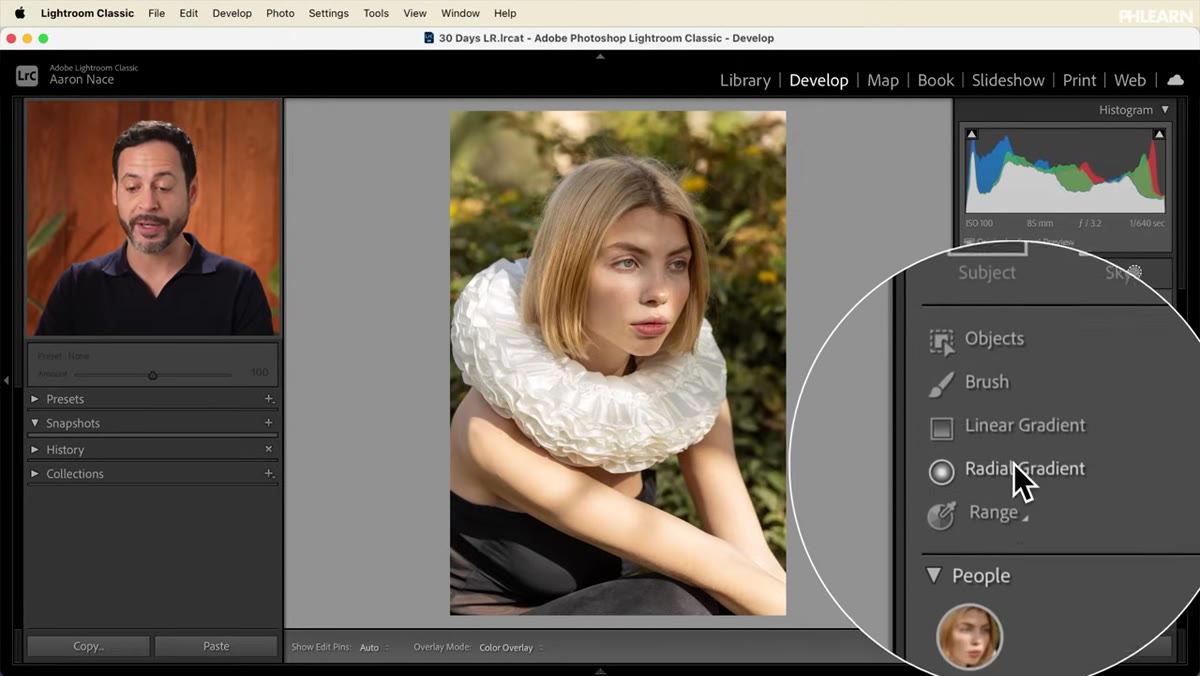Switch to the Web module

1130,80
